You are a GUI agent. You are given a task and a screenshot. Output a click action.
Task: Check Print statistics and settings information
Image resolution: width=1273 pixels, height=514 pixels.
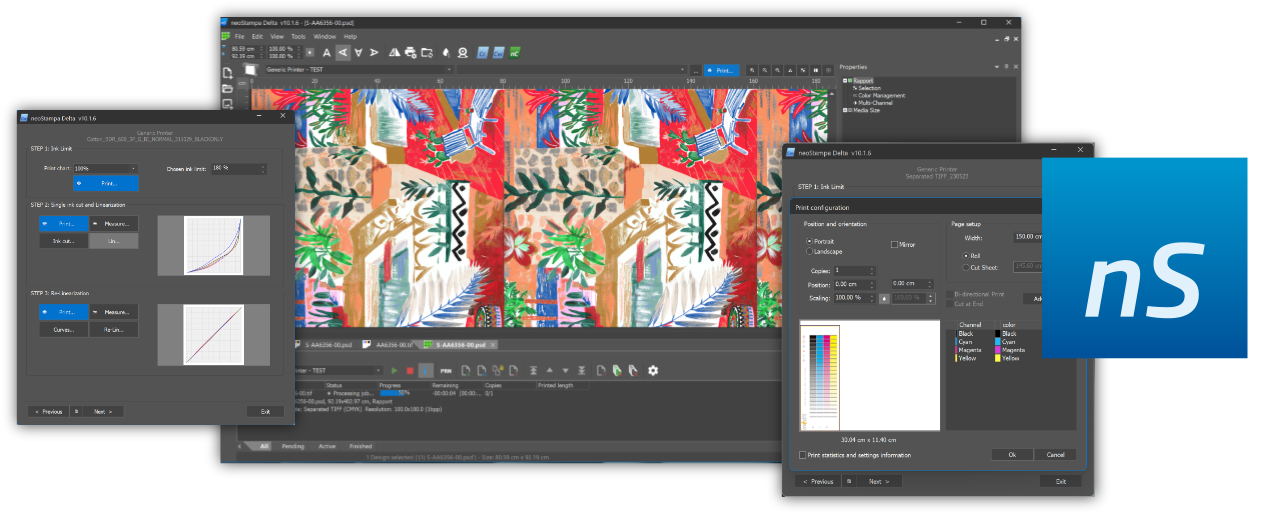803,455
